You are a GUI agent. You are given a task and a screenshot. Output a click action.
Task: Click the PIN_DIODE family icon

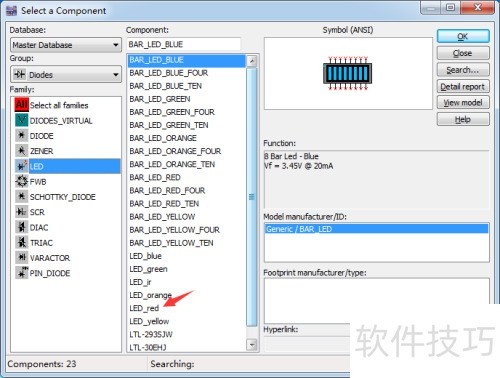pos(22,273)
